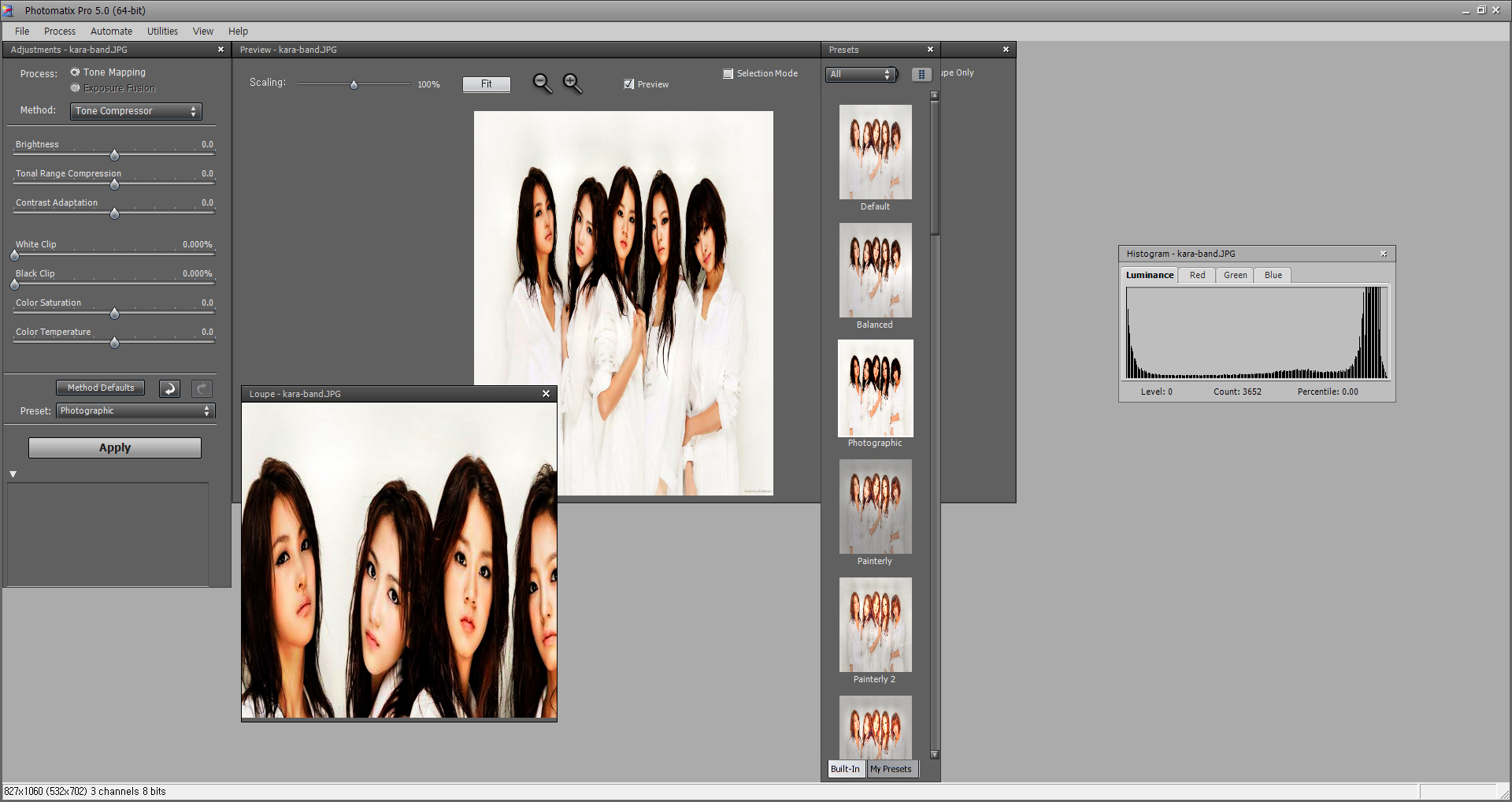Open the Help menu
This screenshot has width=1512, height=802.
tap(238, 32)
